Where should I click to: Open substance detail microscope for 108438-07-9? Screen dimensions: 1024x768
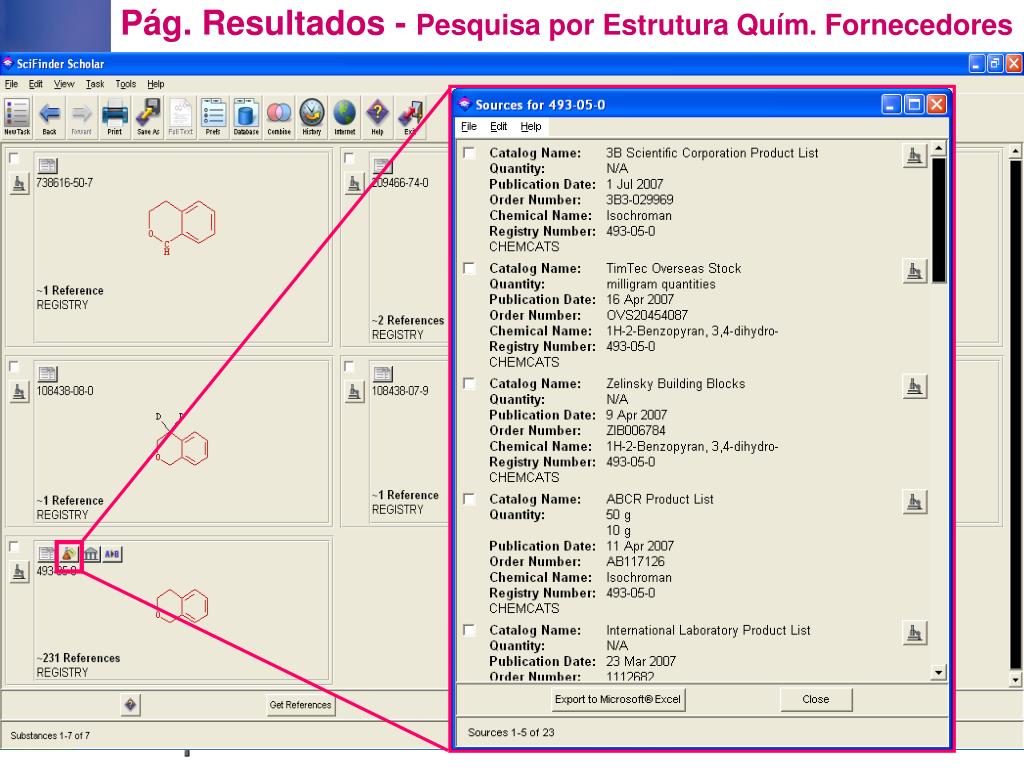[x=354, y=392]
